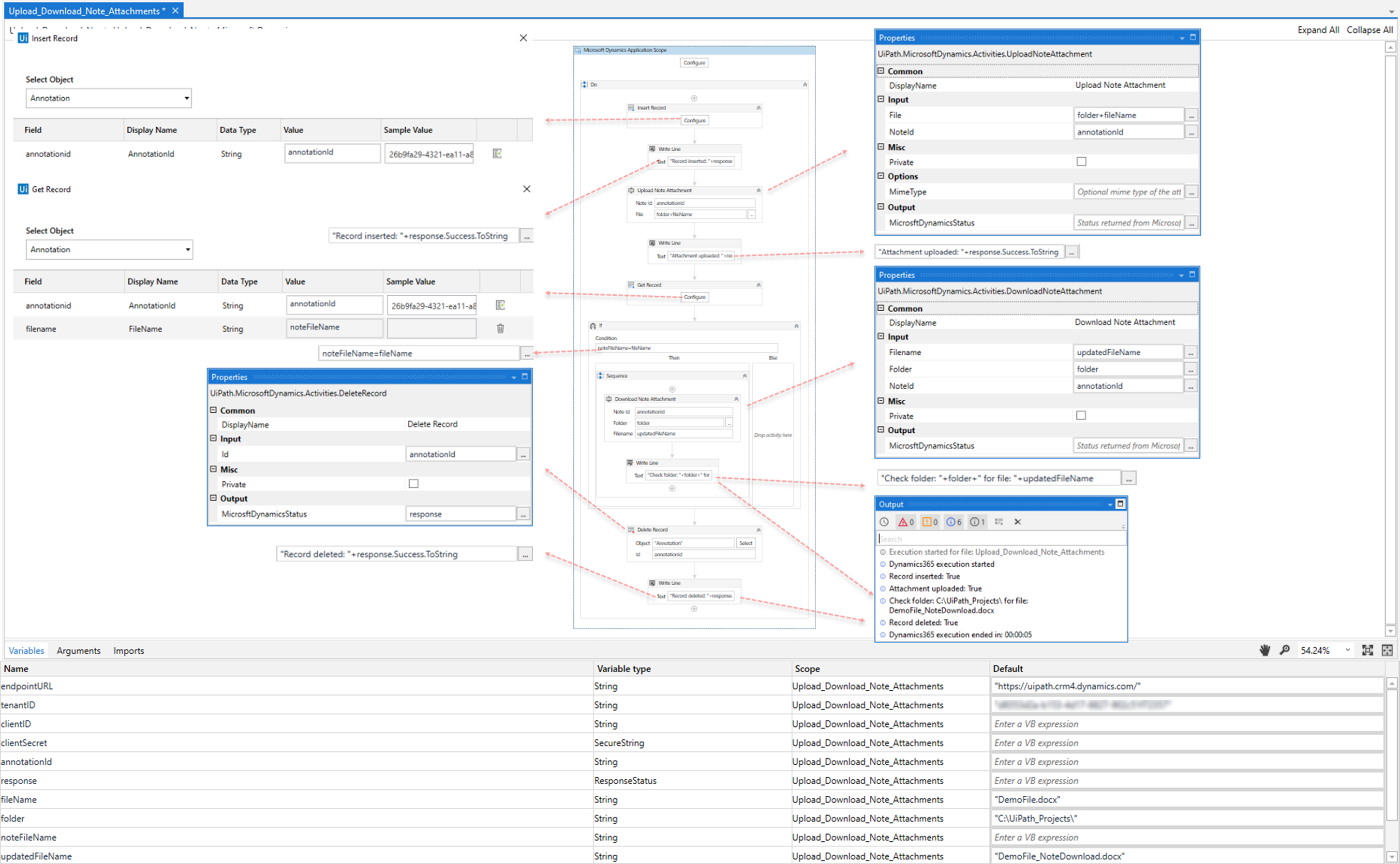Collapse the If activity
1400x864 pixels.
pos(796,326)
